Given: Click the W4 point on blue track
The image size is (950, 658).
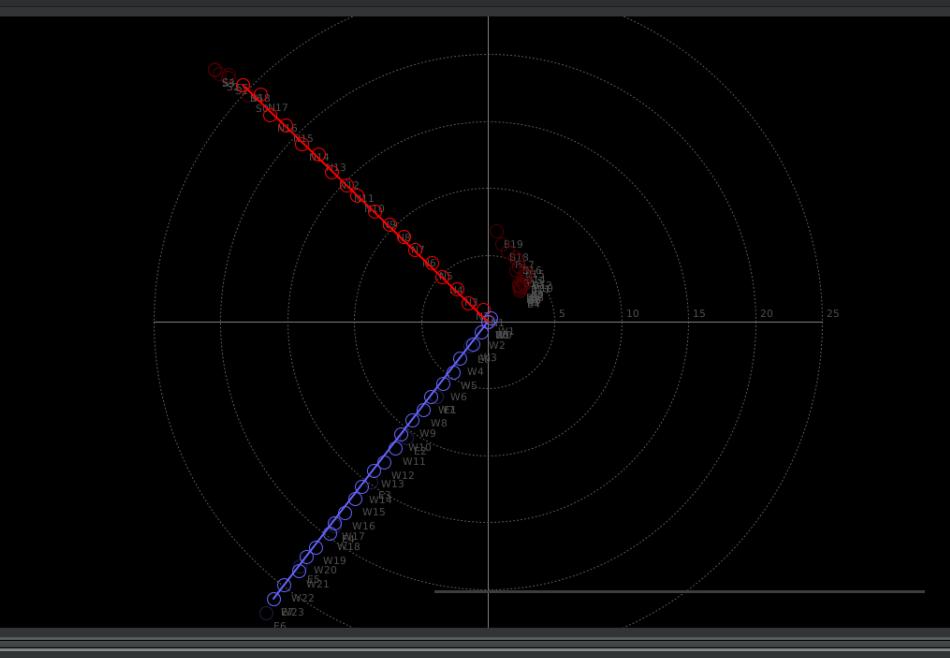Looking at the screenshot, I should click(x=453, y=372).
